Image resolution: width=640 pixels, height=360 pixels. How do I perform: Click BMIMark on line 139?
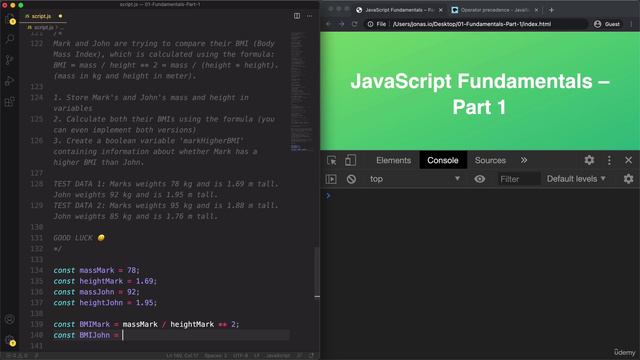95,324
